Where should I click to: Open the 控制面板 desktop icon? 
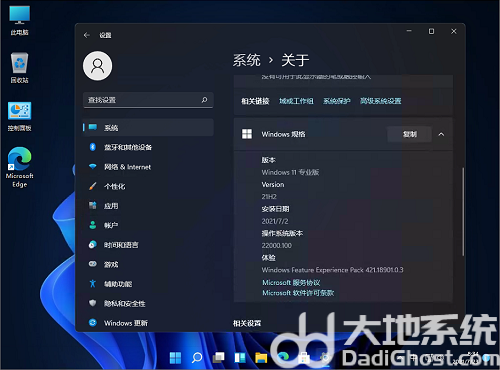point(19,116)
